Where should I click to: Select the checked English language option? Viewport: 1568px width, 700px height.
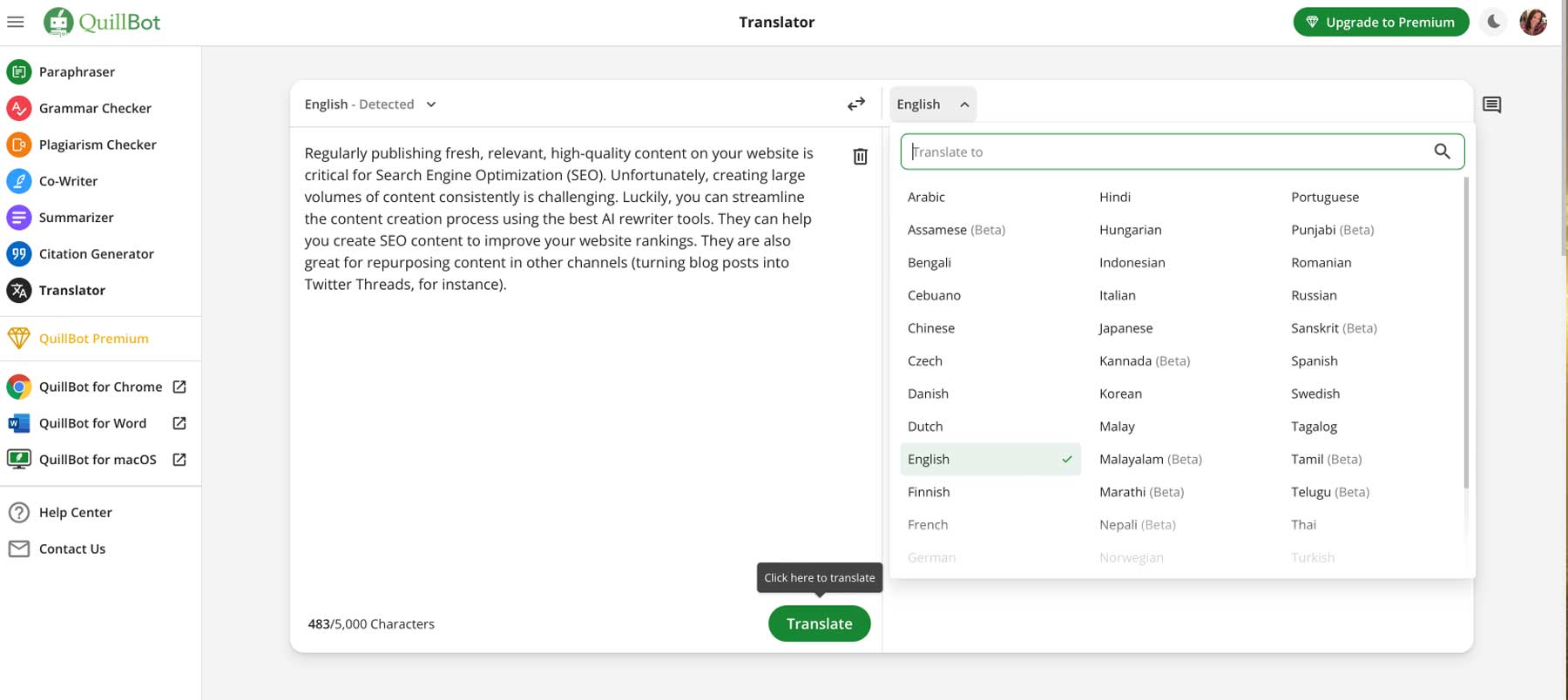990,460
